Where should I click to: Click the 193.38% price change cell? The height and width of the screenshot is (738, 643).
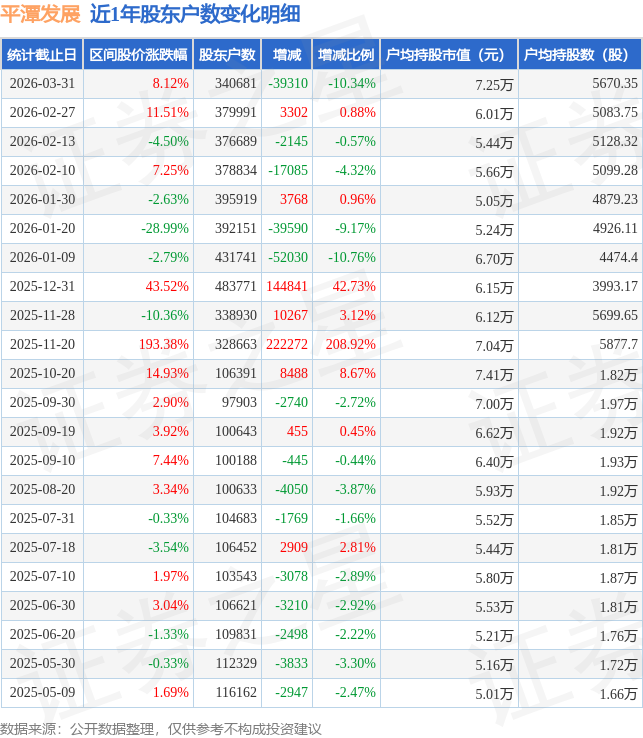pos(164,344)
